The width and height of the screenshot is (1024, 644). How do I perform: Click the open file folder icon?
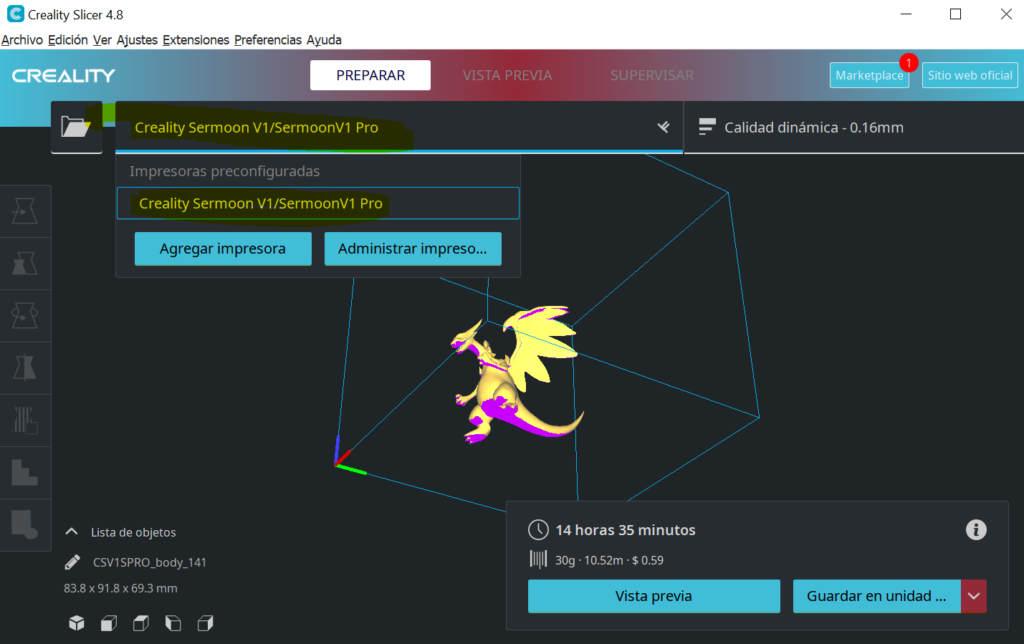click(76, 127)
